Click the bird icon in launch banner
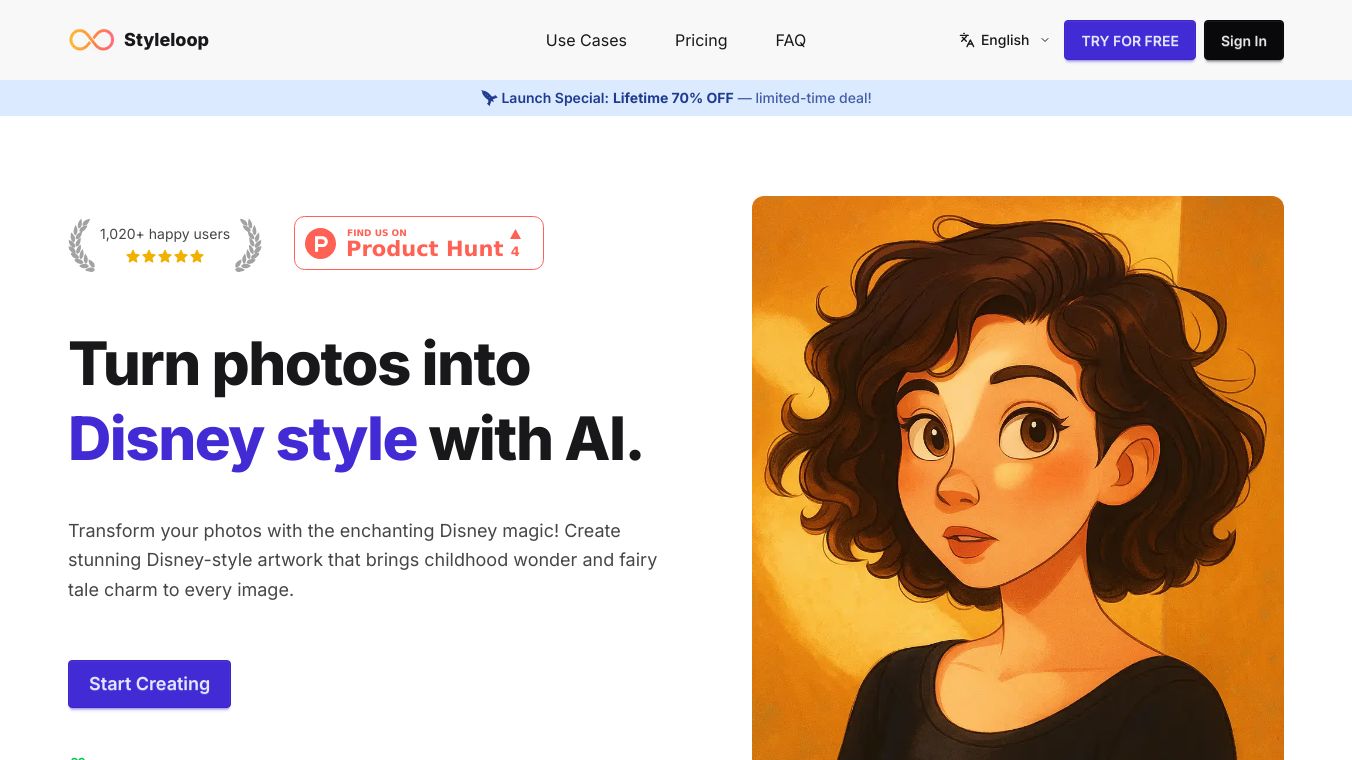The image size is (1352, 760). pos(489,98)
